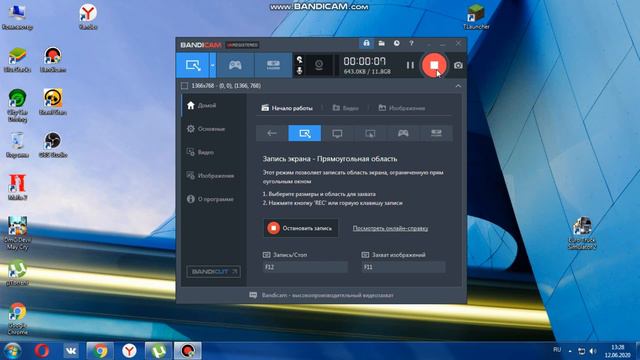
Task: Pause the current recording
Action: [410, 65]
